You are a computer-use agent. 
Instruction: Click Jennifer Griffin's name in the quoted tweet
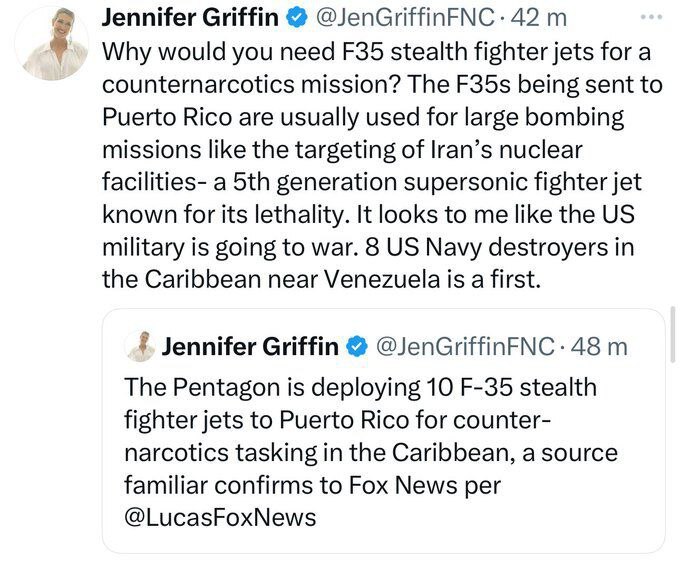[250, 347]
